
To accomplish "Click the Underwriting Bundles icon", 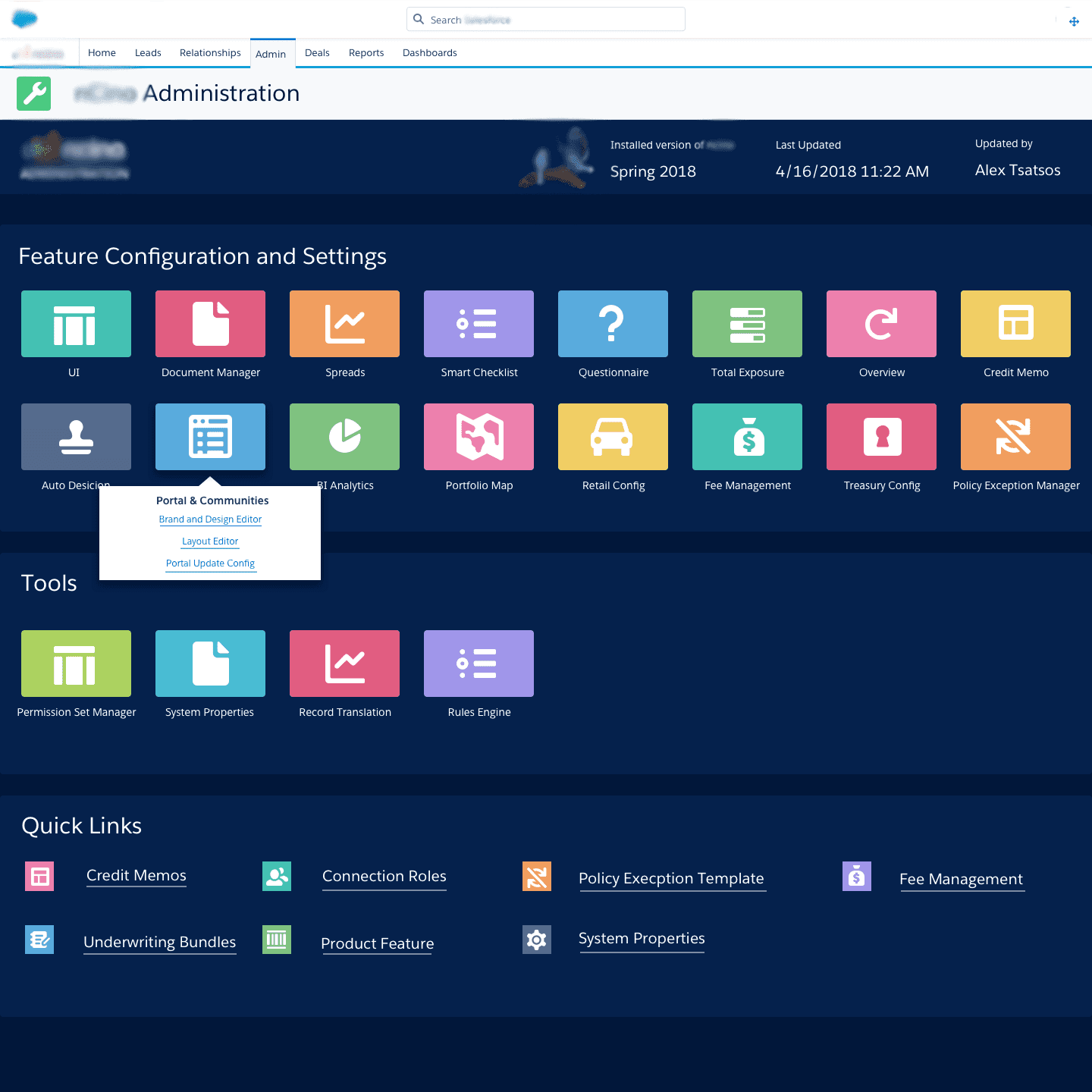I will tap(39, 940).
